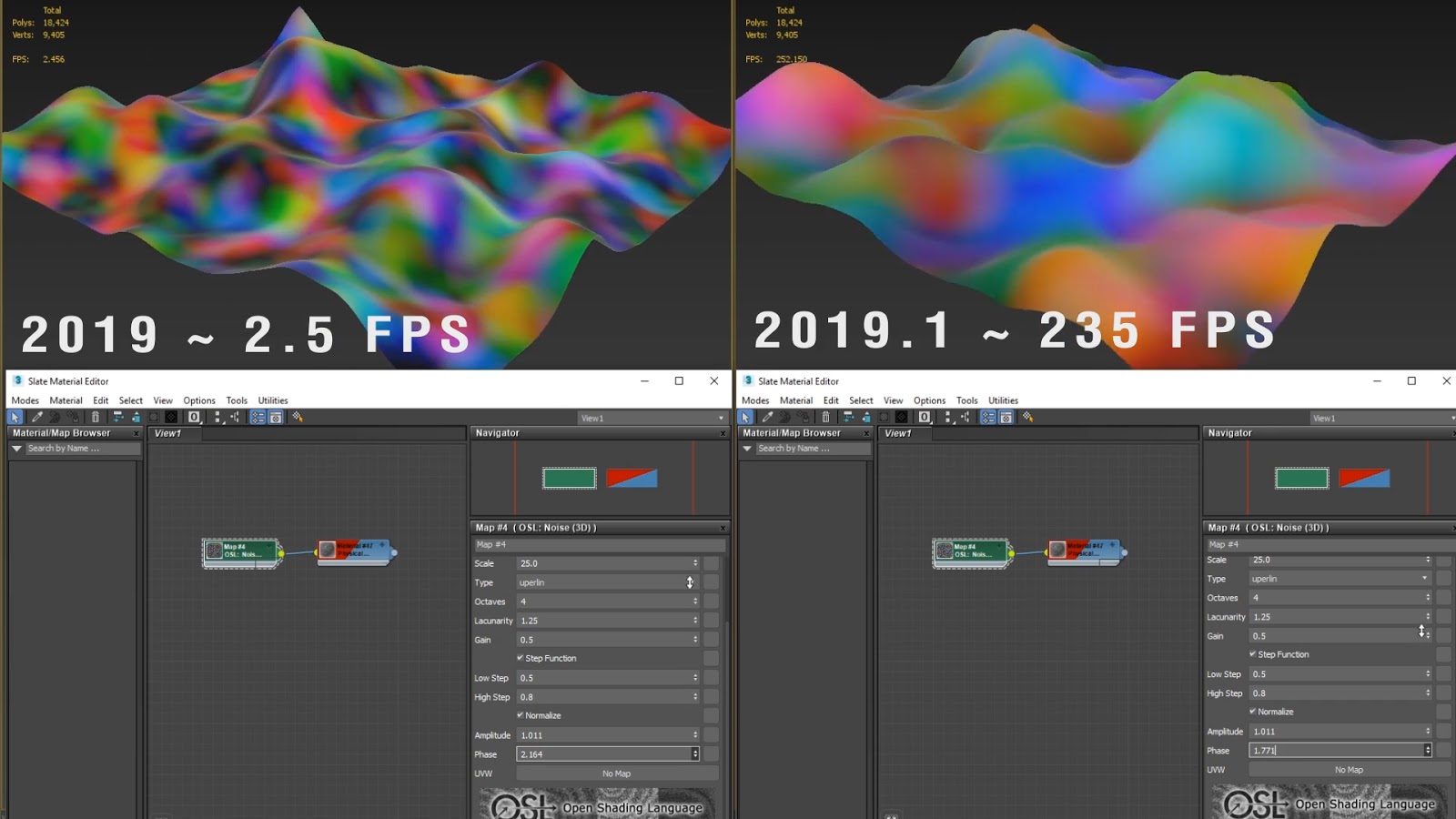Pick material from object eyedropper, 2.5 FPS editor
This screenshot has width=1456, height=819.
click(36, 417)
